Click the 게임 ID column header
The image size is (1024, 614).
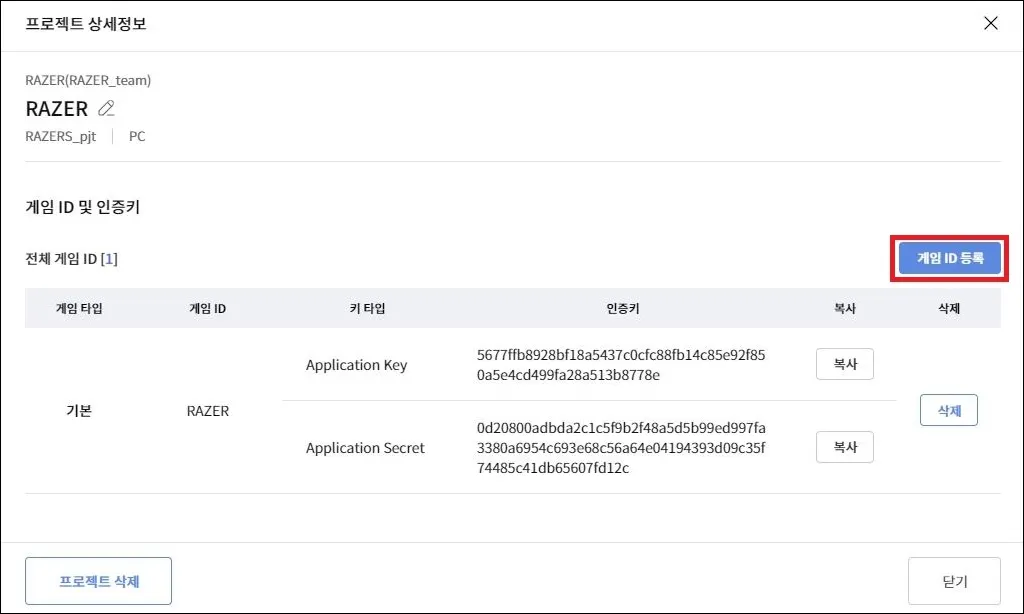(207, 309)
